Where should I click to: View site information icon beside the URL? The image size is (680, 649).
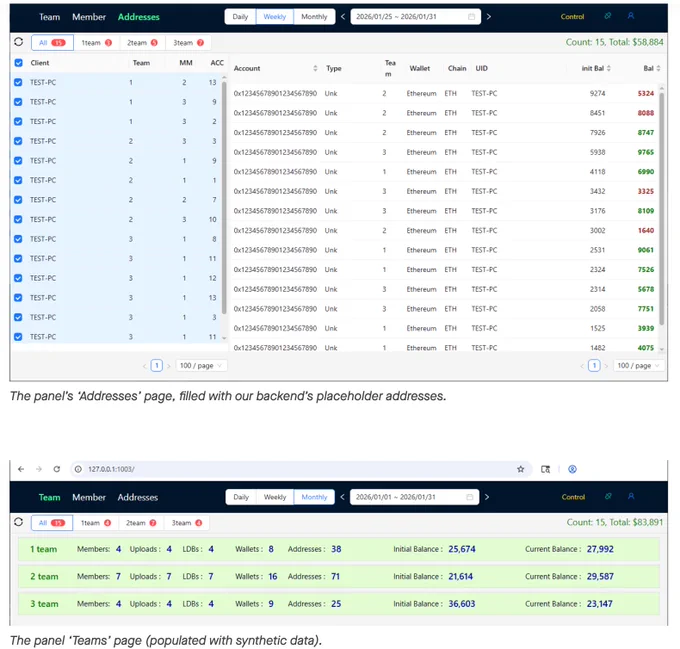tap(78, 469)
